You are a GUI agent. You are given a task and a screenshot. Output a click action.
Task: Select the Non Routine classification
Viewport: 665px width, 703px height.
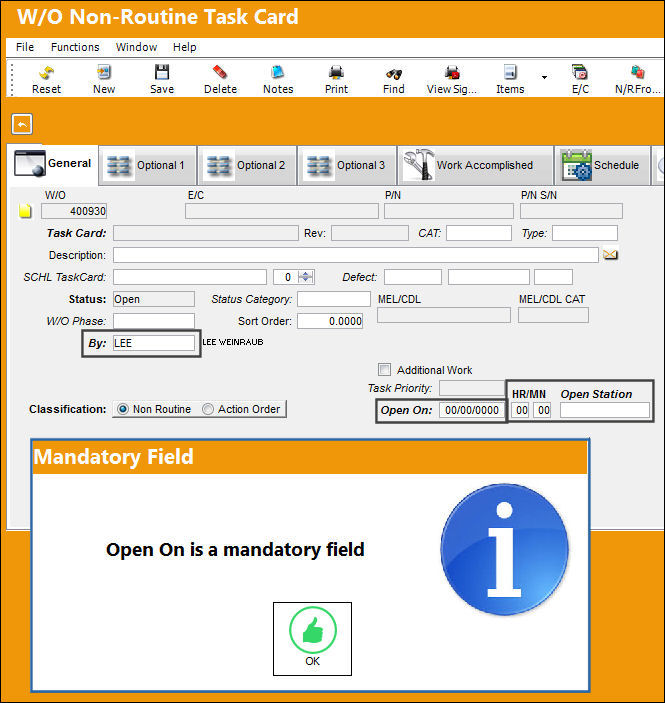coord(154,409)
